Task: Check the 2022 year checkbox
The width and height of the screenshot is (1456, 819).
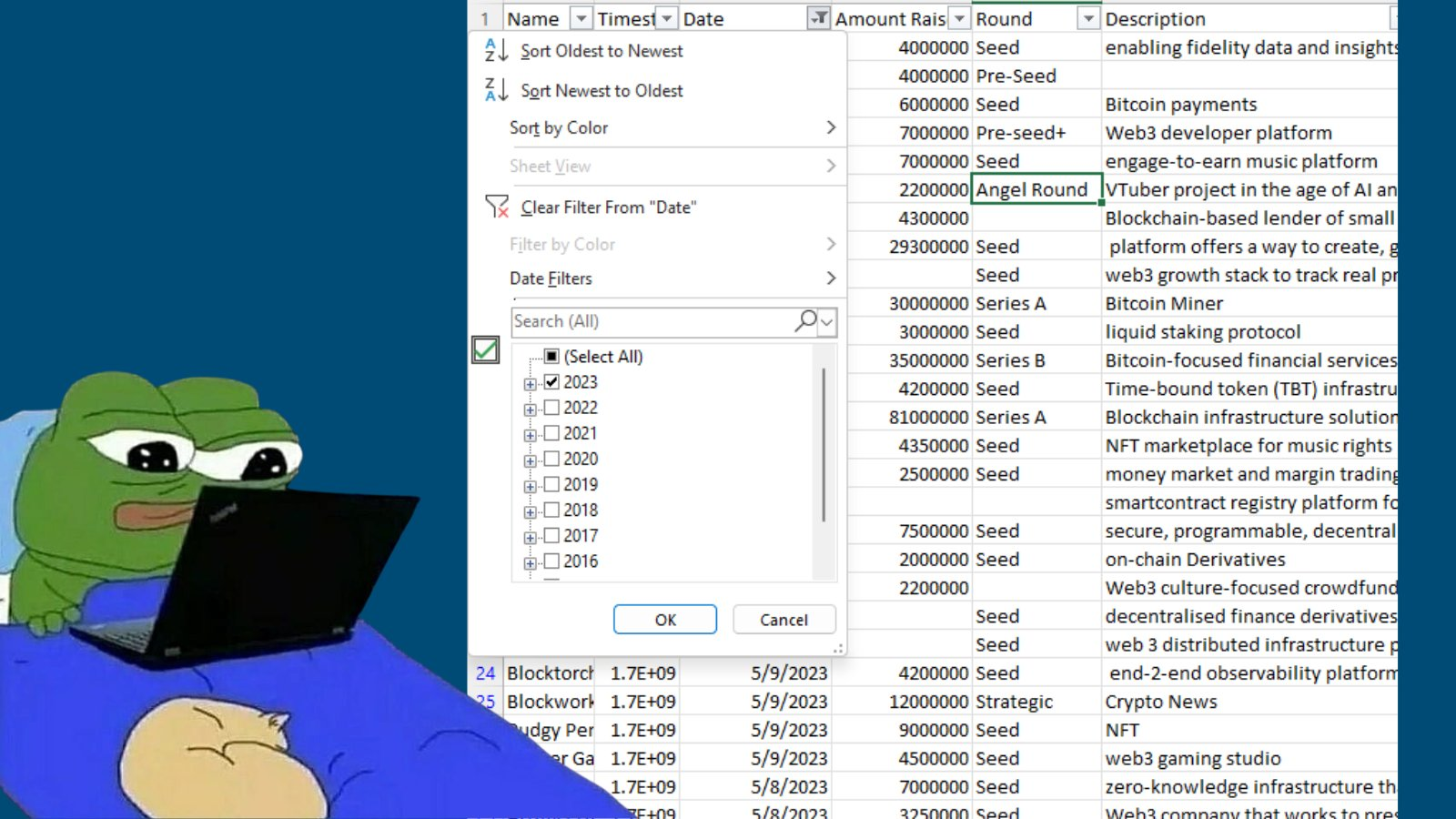Action: tap(551, 408)
